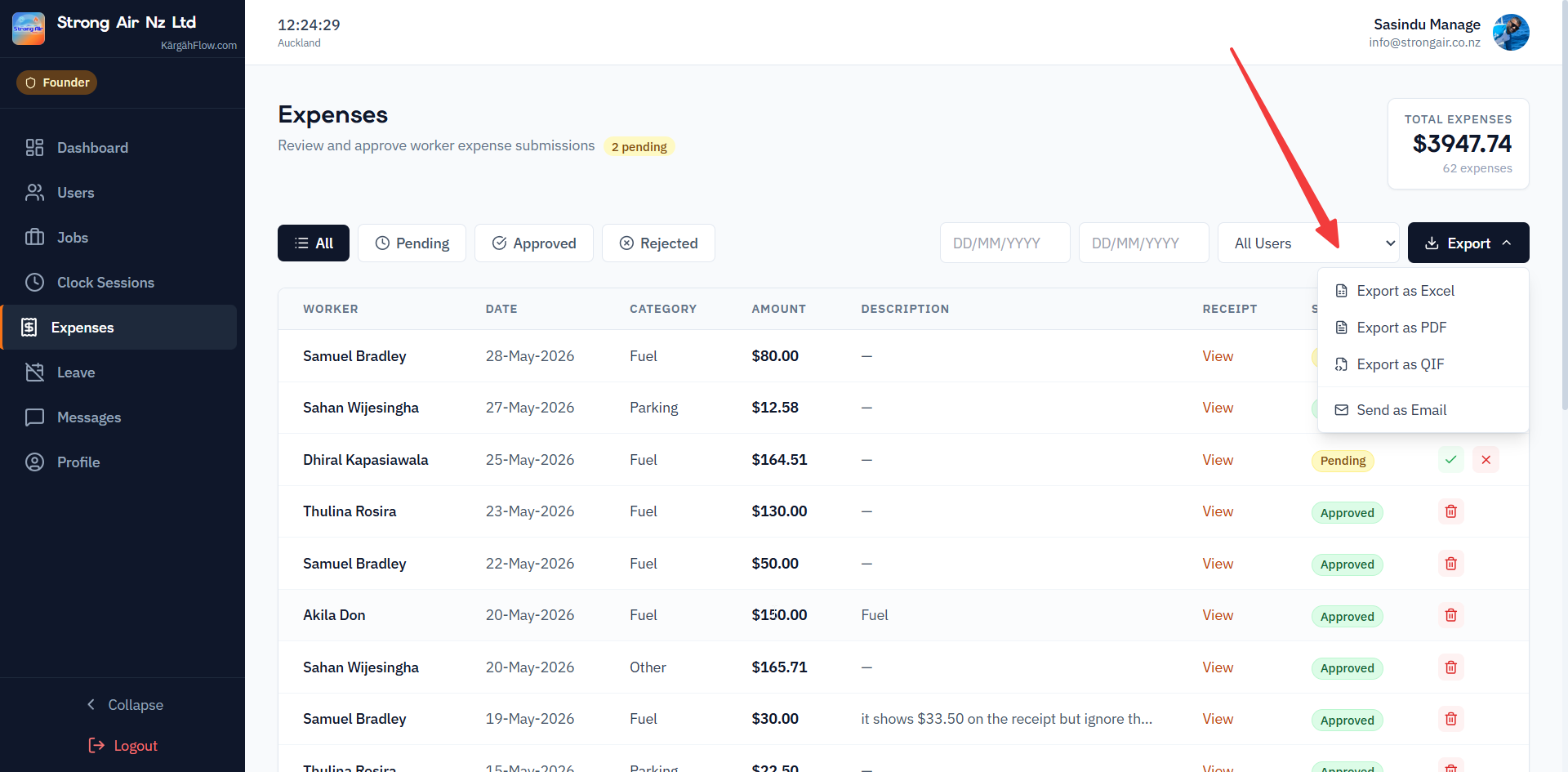1568x772 pixels.
Task: Choose Export as PDF
Action: (1423, 328)
